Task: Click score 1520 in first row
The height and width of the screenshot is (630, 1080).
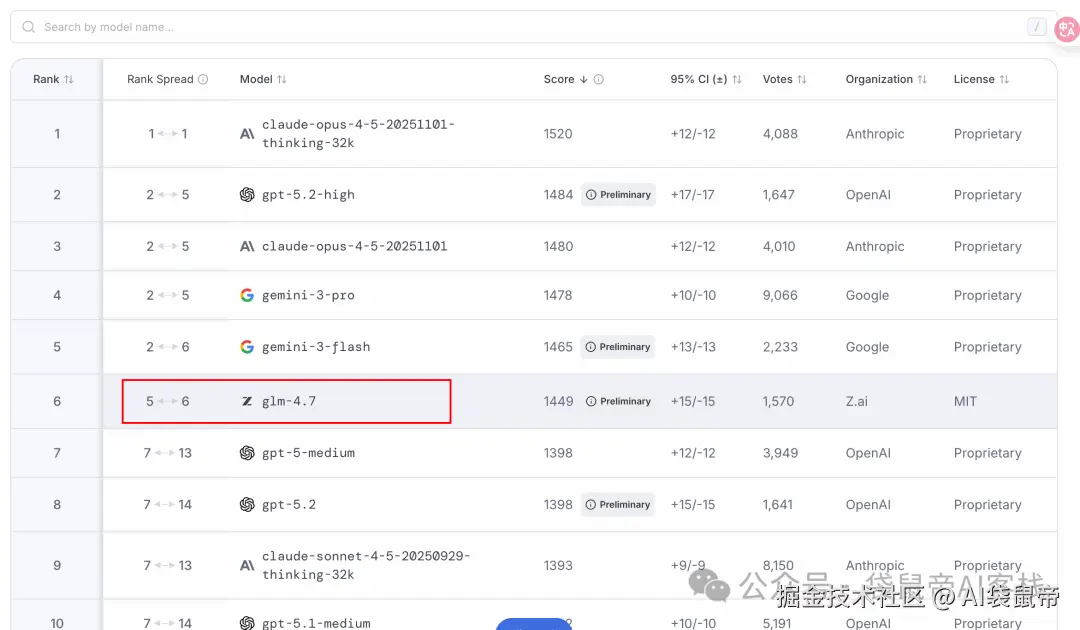Action: (558, 134)
